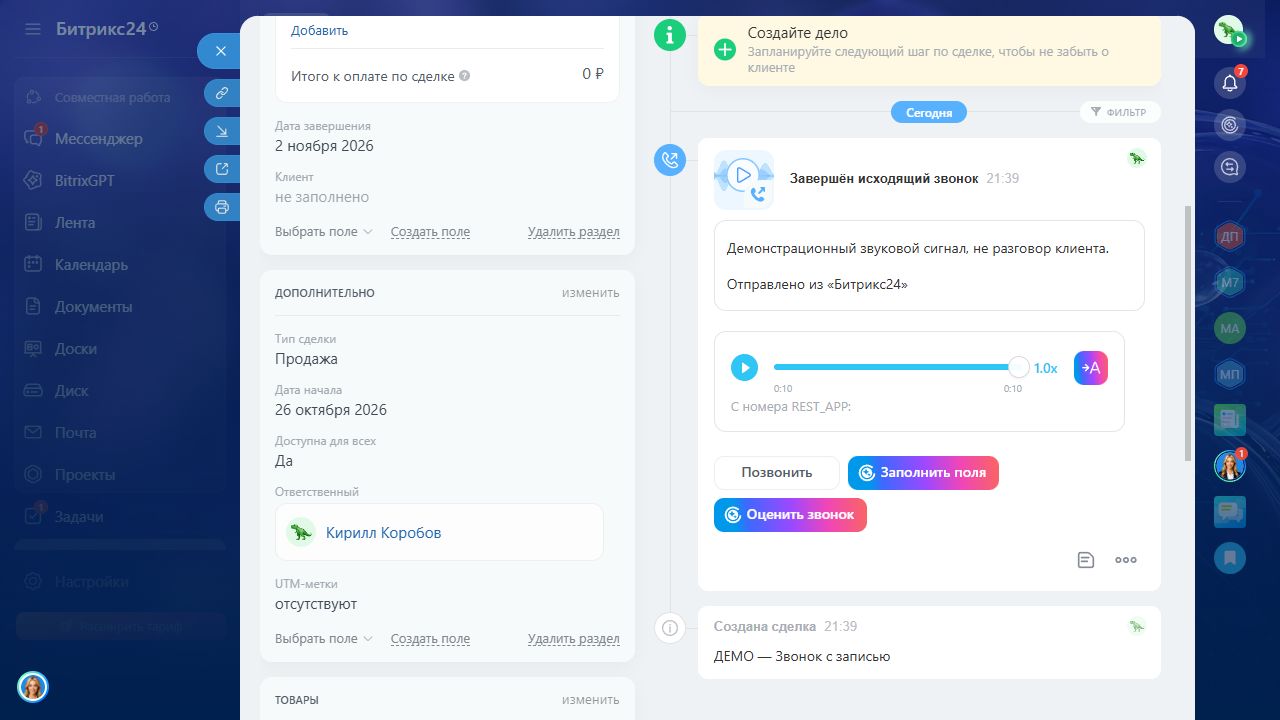
Task: Click Удалить раздел in the Дополнительно section
Action: click(x=574, y=639)
